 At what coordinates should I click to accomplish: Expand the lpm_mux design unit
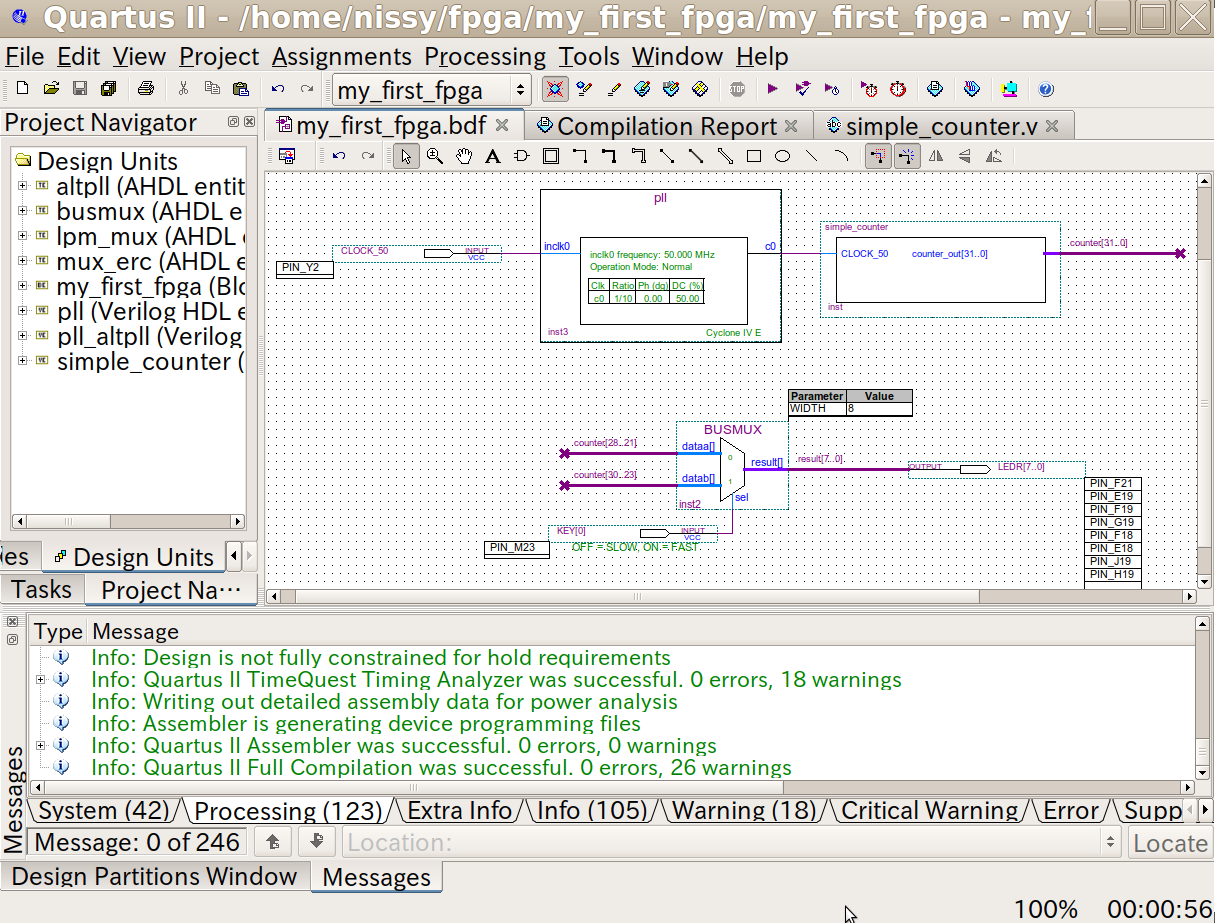tap(23, 236)
